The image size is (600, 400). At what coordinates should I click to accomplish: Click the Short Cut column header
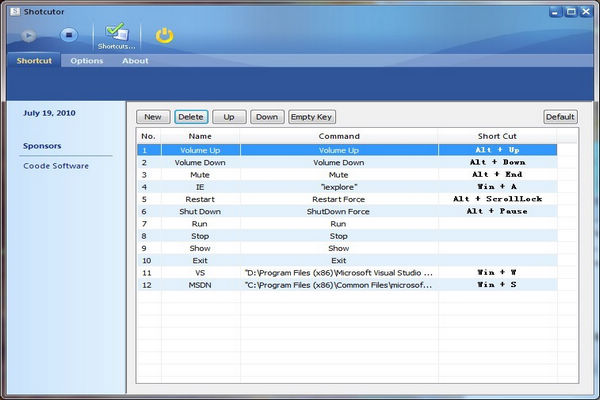(x=497, y=136)
